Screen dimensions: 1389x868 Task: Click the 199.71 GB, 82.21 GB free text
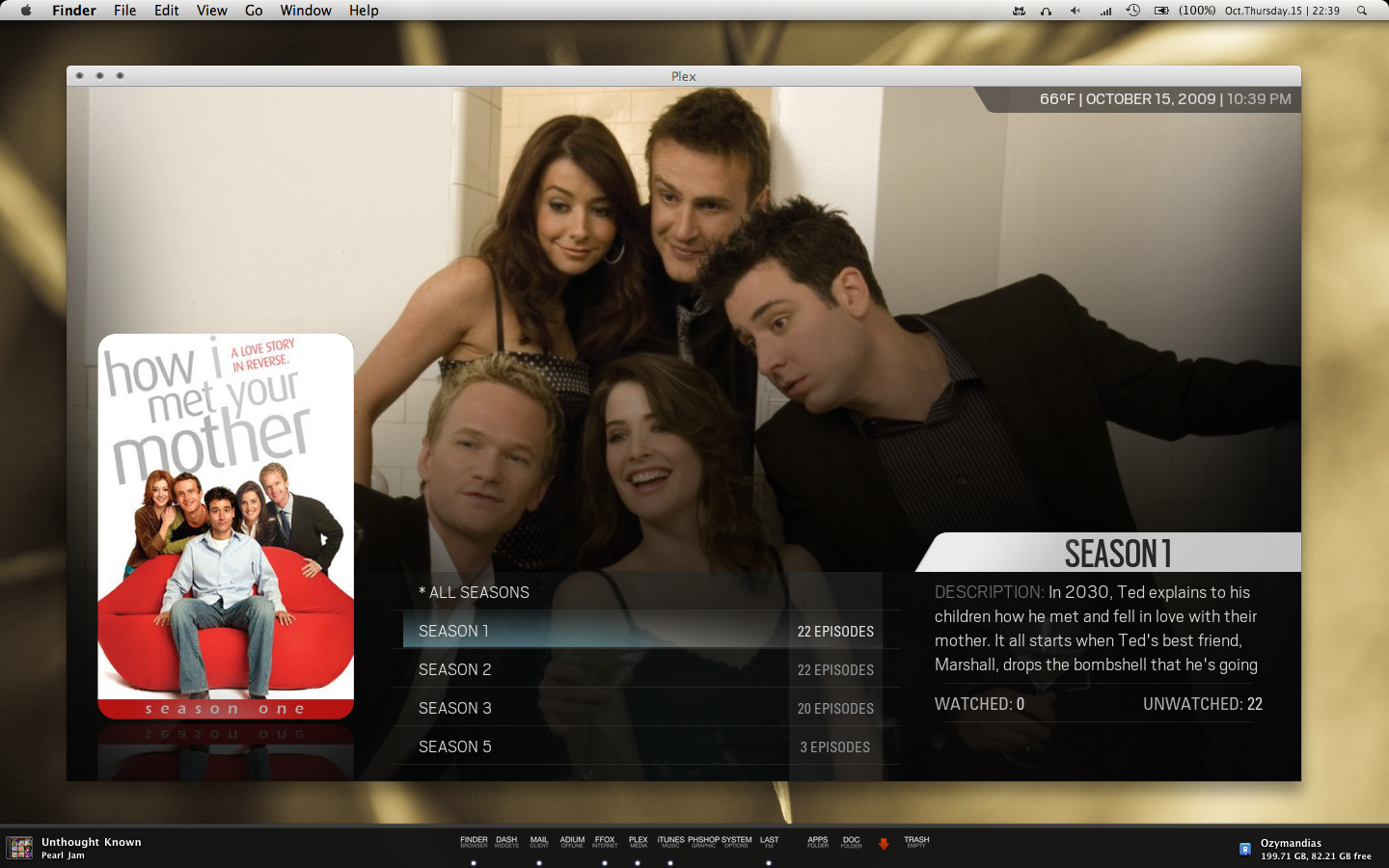[x=1316, y=856]
